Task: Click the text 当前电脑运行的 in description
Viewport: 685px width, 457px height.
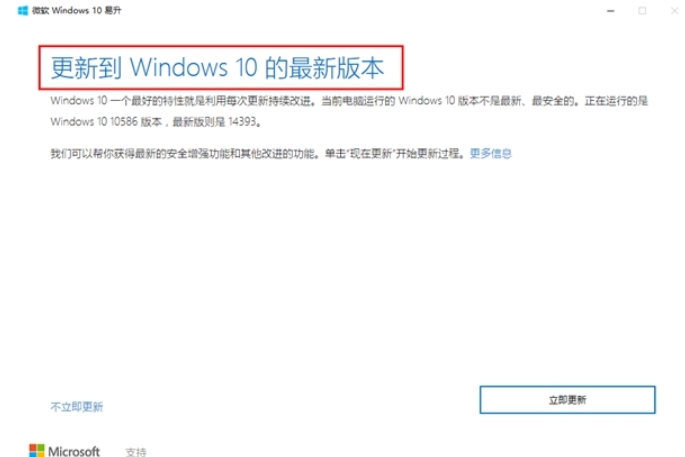Action: click(x=358, y=101)
